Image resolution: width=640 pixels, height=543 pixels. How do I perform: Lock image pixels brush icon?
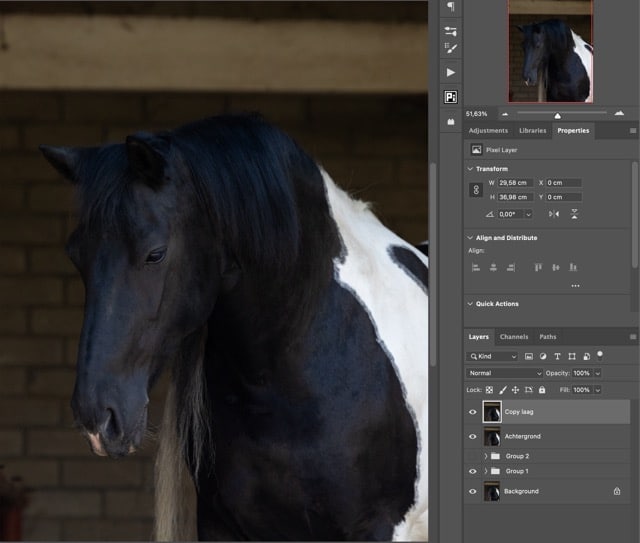[503, 390]
